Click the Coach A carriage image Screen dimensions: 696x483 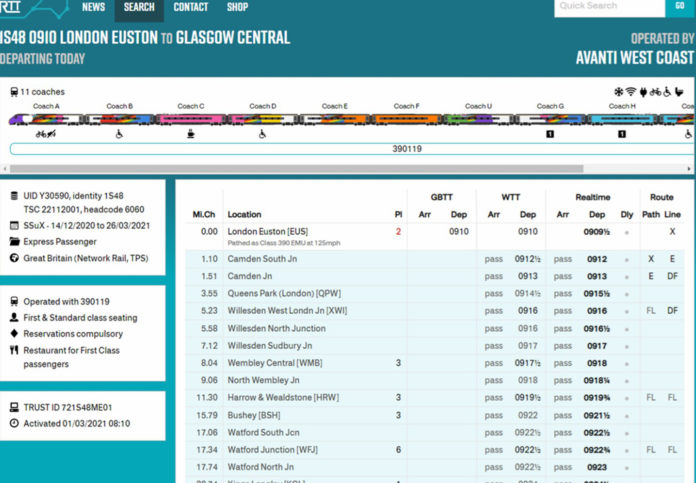point(46,119)
